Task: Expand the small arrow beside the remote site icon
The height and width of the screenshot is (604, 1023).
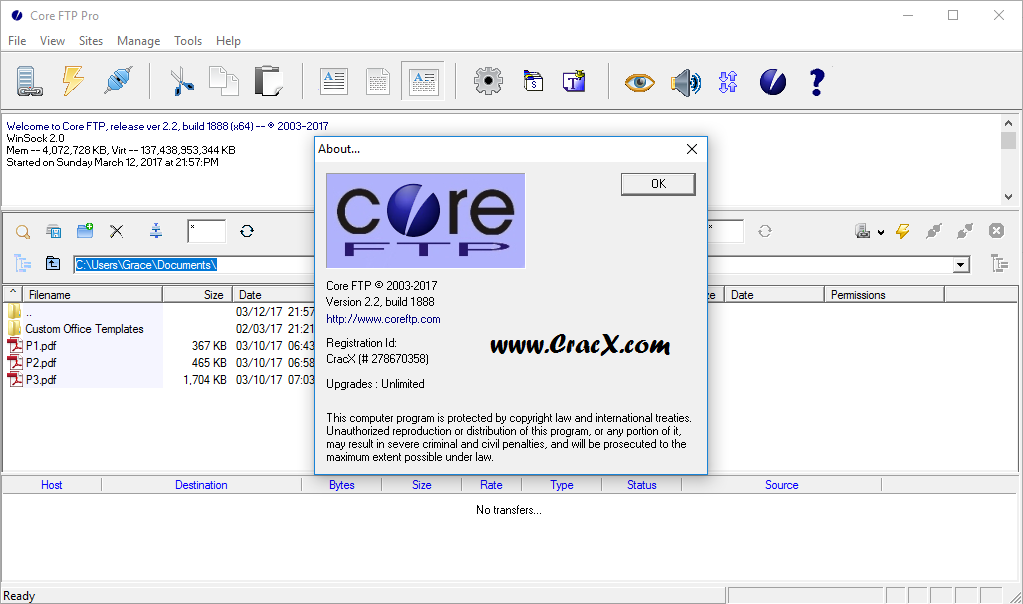Action: pyautogui.click(x=881, y=232)
